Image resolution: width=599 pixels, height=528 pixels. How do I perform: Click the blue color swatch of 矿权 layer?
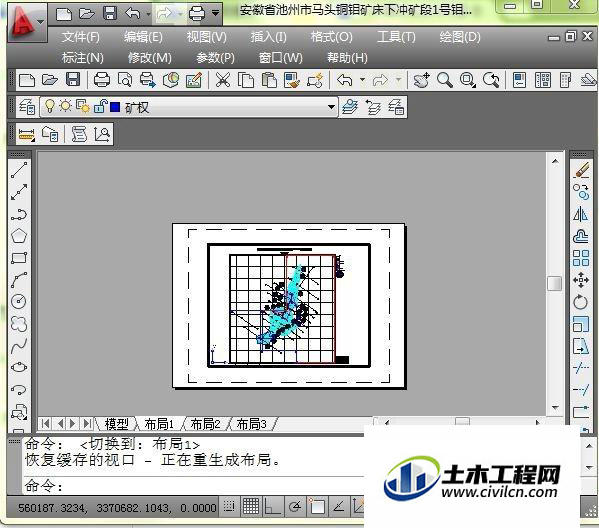[115, 107]
